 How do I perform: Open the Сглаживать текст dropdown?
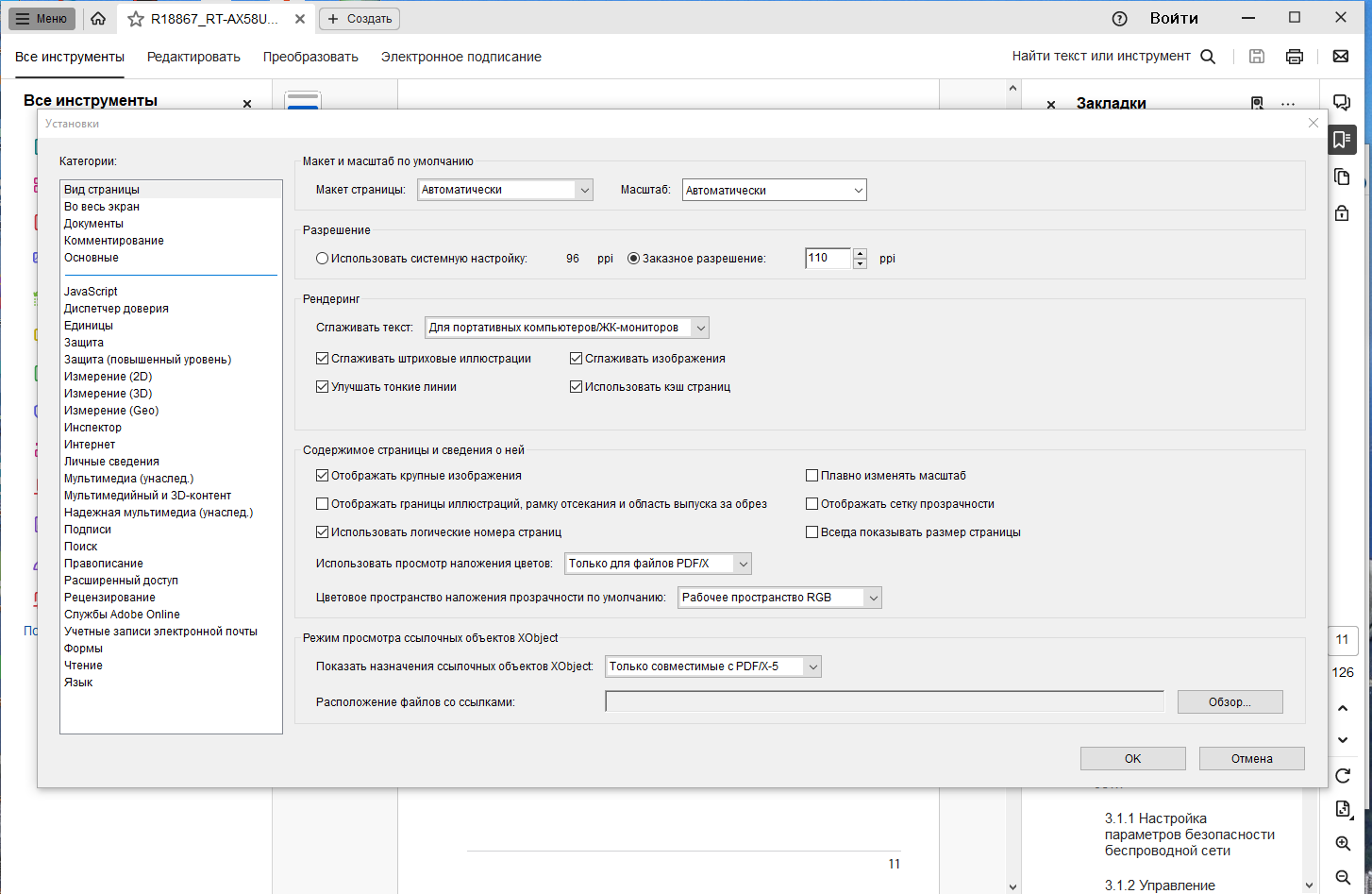[x=567, y=328]
